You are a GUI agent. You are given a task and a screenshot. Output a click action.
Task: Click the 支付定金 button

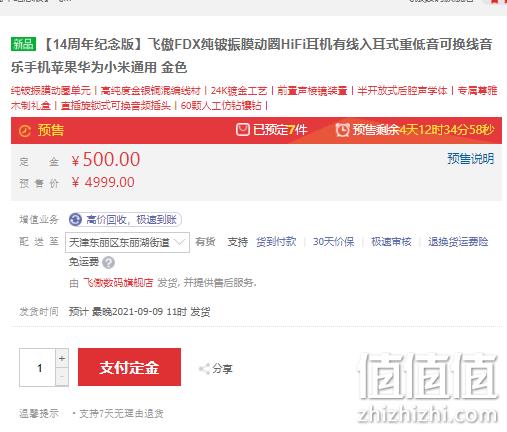[129, 367]
